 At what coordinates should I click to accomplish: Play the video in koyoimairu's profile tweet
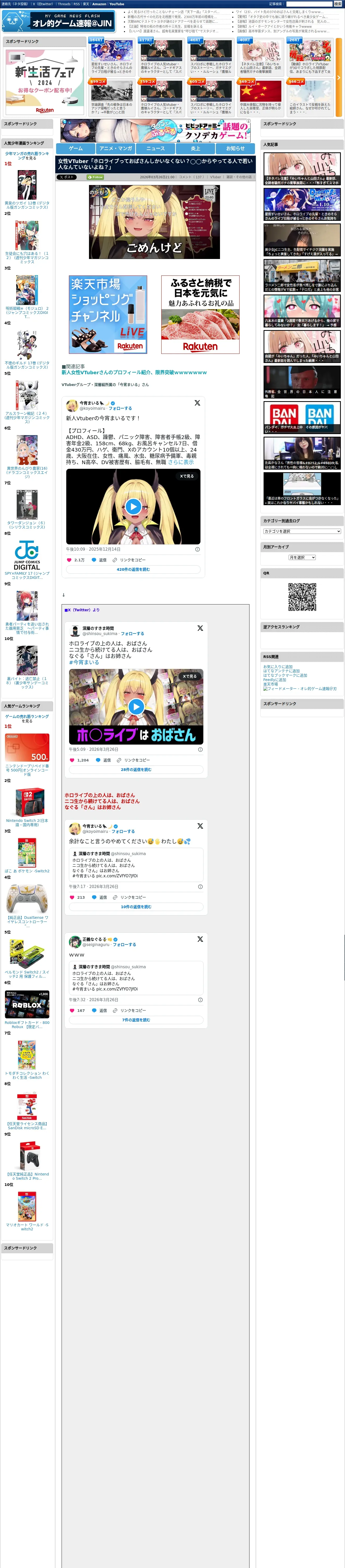coord(133,506)
